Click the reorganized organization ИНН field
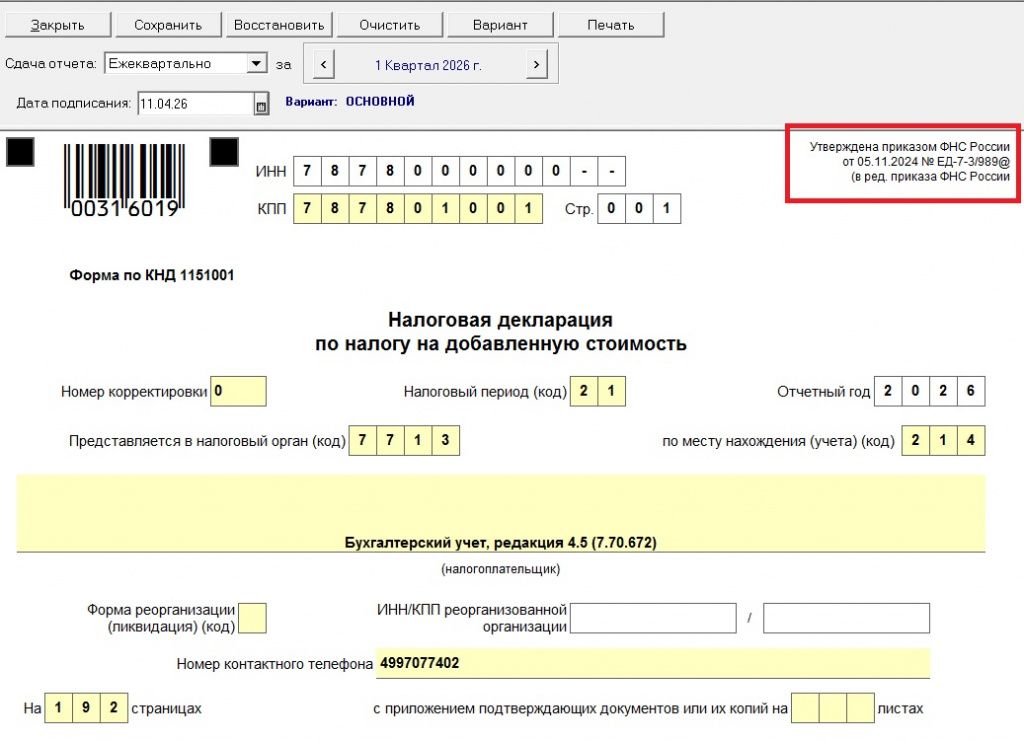The image size is (1024, 741). click(653, 618)
